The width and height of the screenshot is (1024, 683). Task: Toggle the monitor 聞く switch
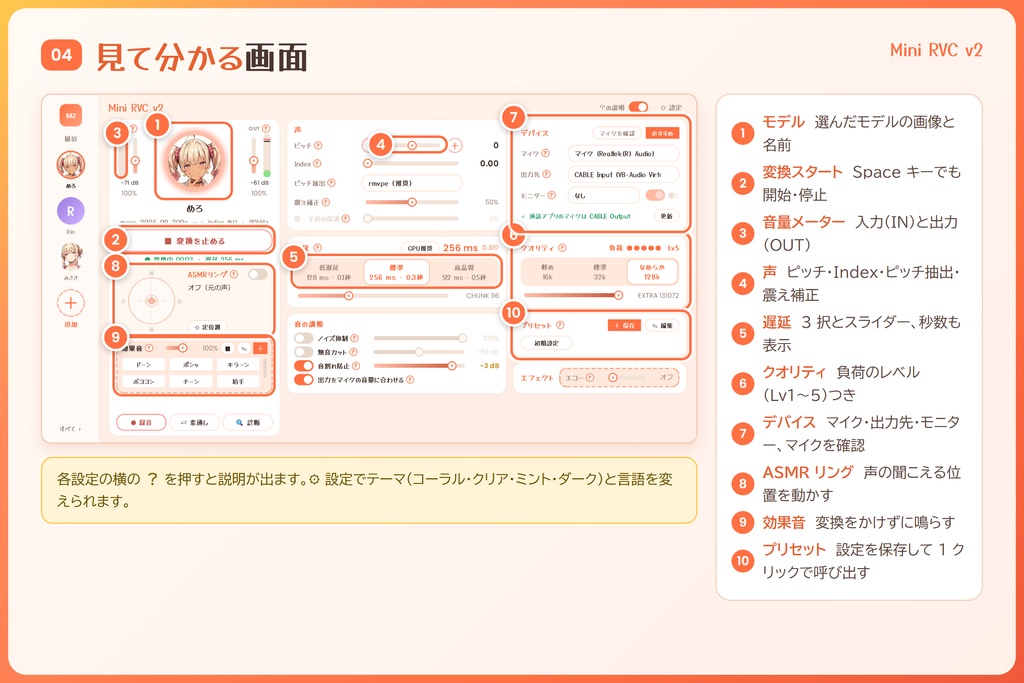[x=655, y=195]
